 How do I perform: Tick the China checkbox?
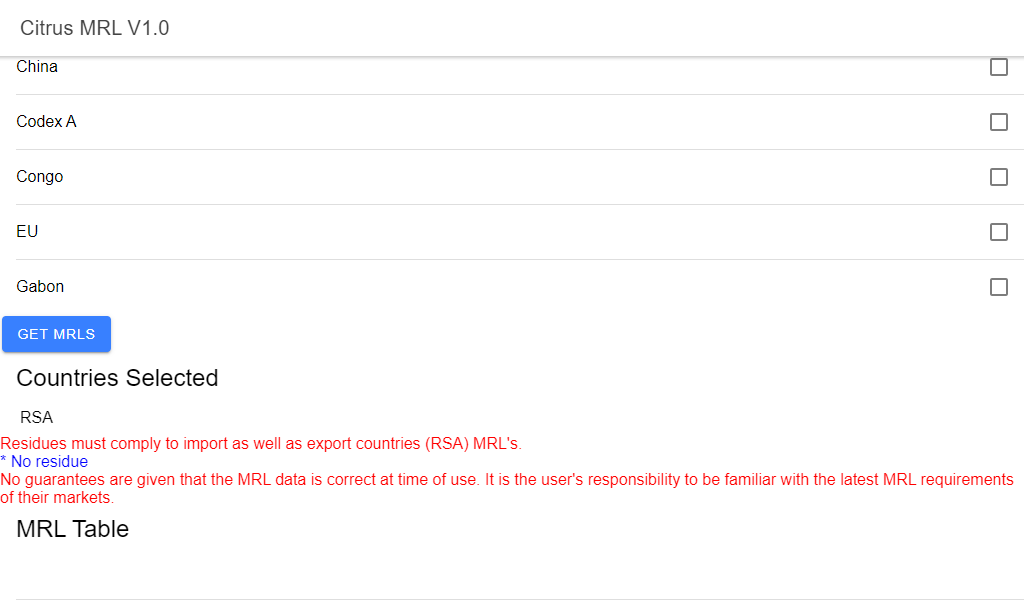pyautogui.click(x=998, y=67)
